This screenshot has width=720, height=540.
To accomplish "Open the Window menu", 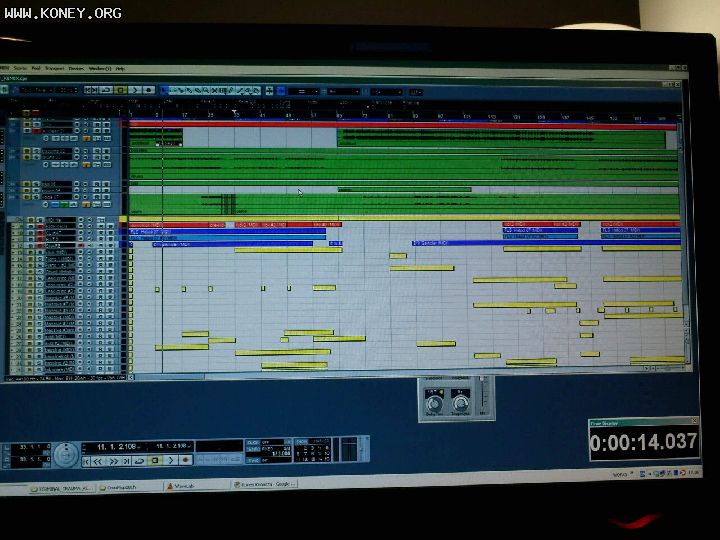I will 100,68.
